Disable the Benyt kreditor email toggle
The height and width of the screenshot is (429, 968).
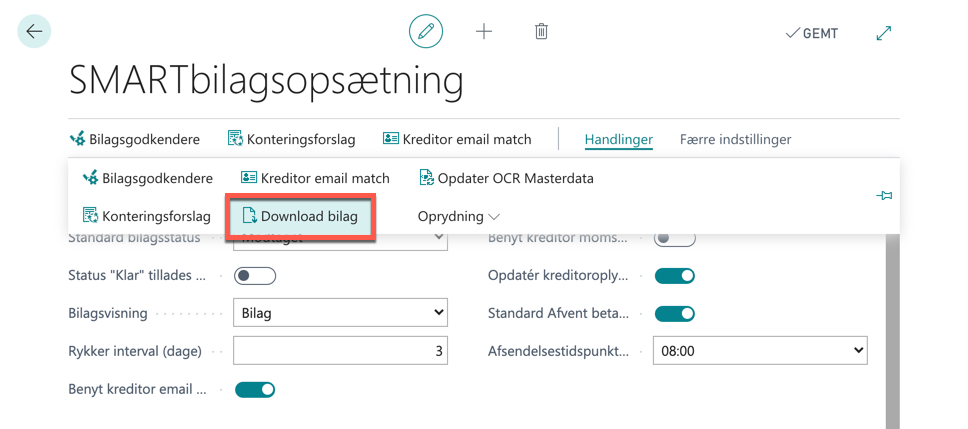click(255, 389)
